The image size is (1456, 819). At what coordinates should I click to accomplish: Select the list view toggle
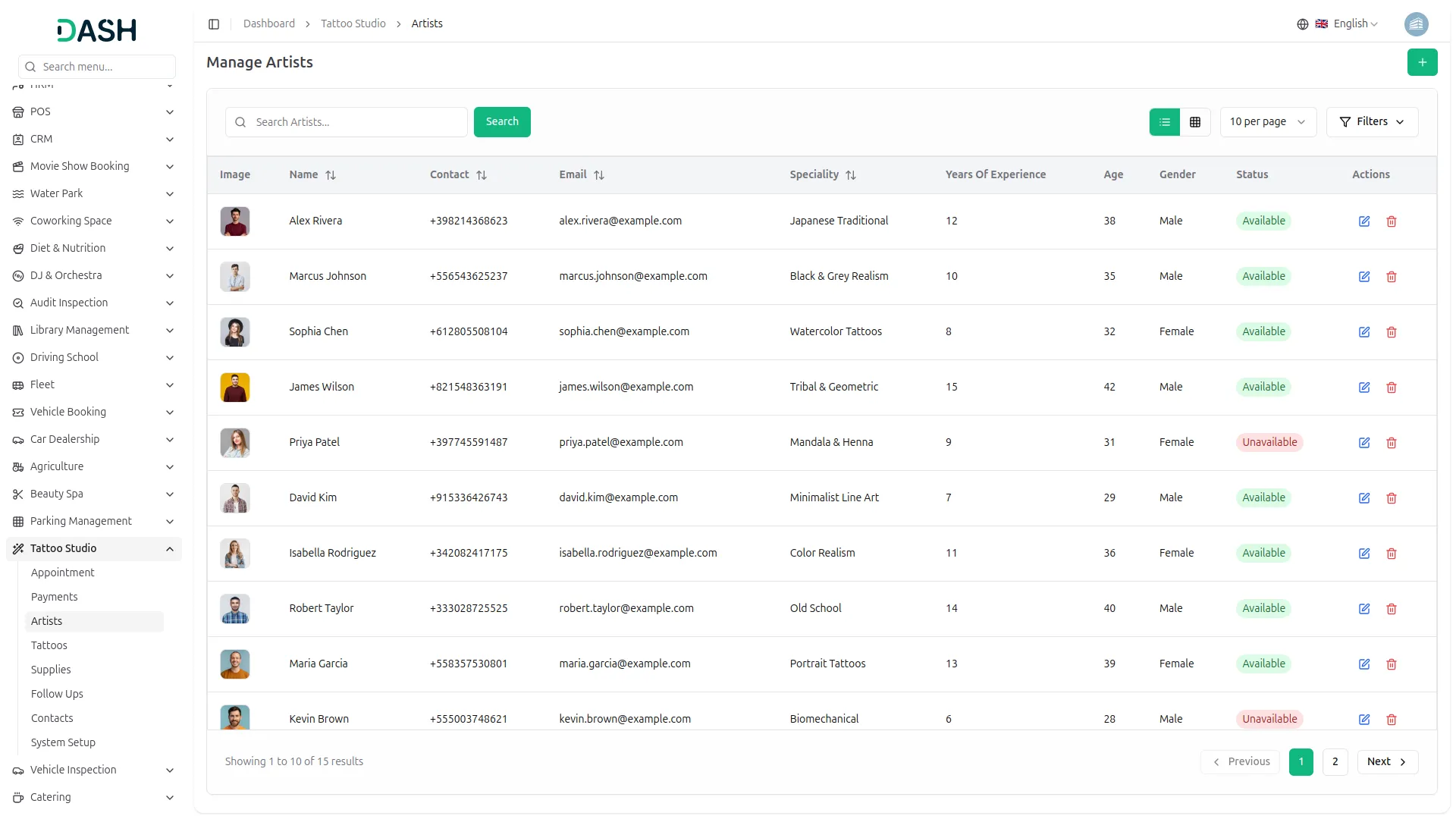[x=1165, y=122]
